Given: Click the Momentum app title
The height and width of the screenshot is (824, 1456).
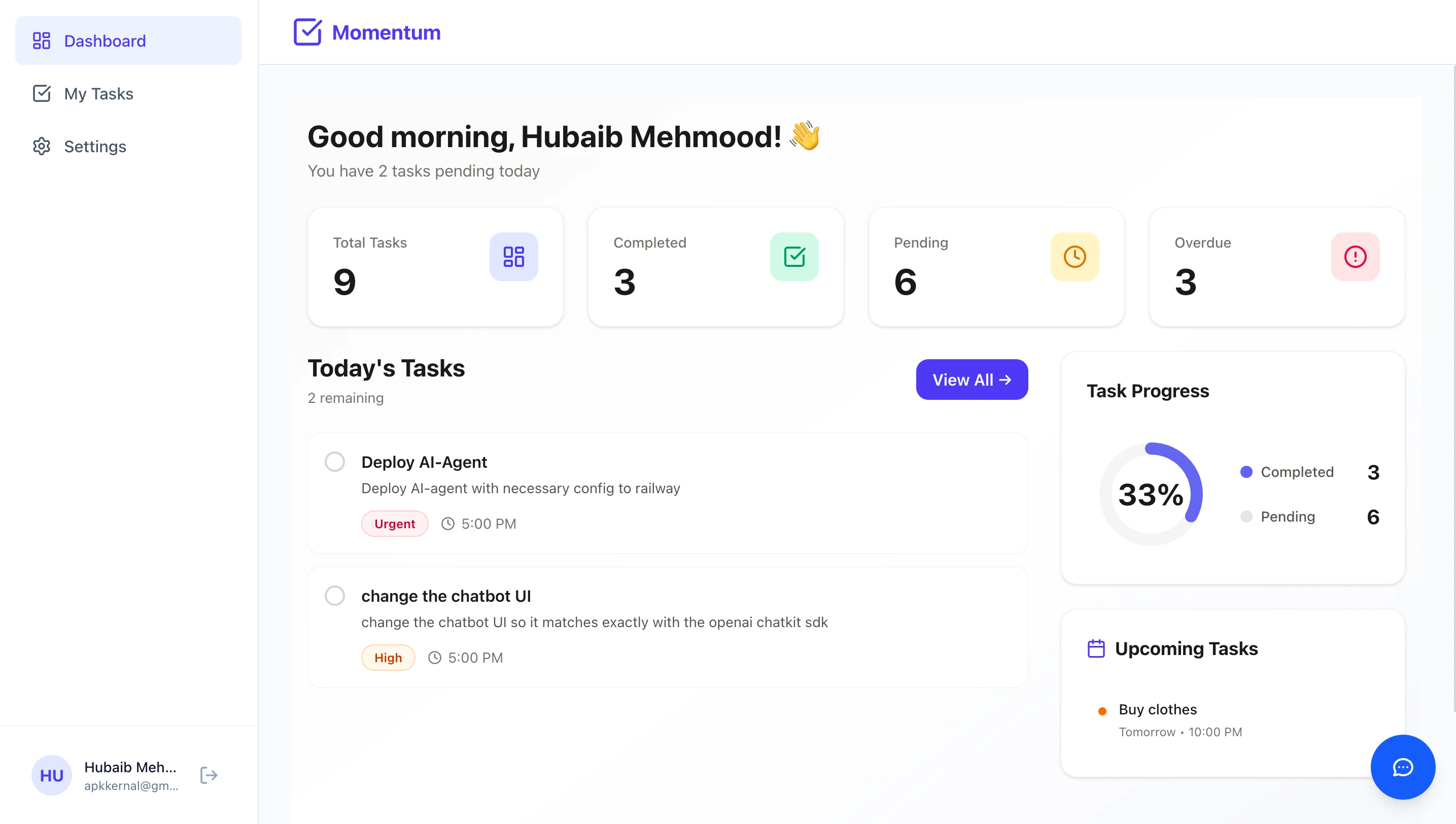Looking at the screenshot, I should [x=386, y=32].
